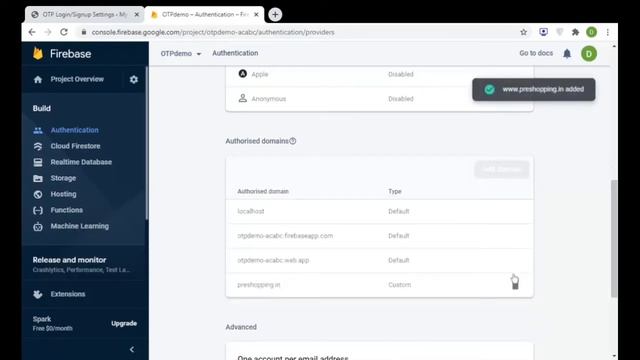Click the Upgrade plan button
Viewport: 640px width, 360px height.
click(124, 323)
